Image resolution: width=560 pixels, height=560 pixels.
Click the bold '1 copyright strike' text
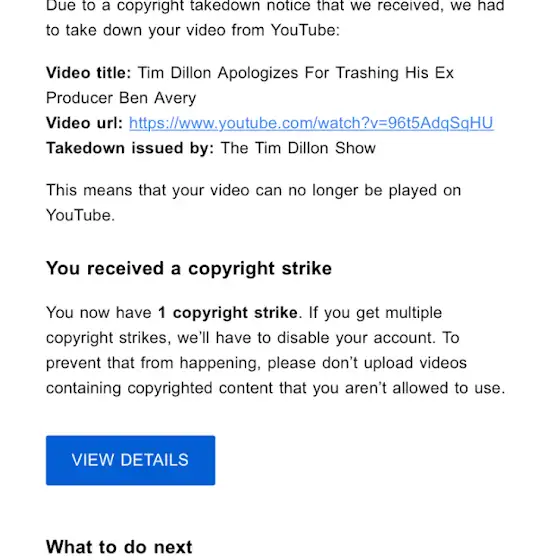coord(228,313)
